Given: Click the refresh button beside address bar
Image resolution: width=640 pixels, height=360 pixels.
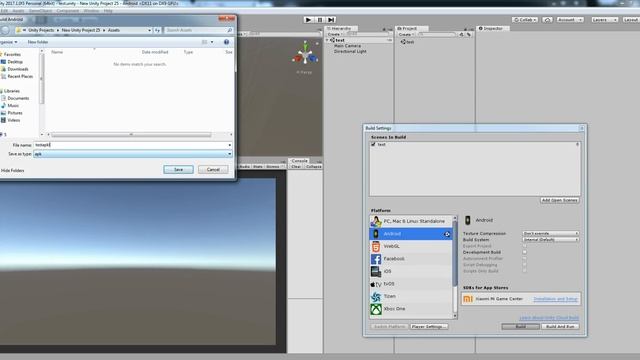Looking at the screenshot, I should pyautogui.click(x=158, y=30).
